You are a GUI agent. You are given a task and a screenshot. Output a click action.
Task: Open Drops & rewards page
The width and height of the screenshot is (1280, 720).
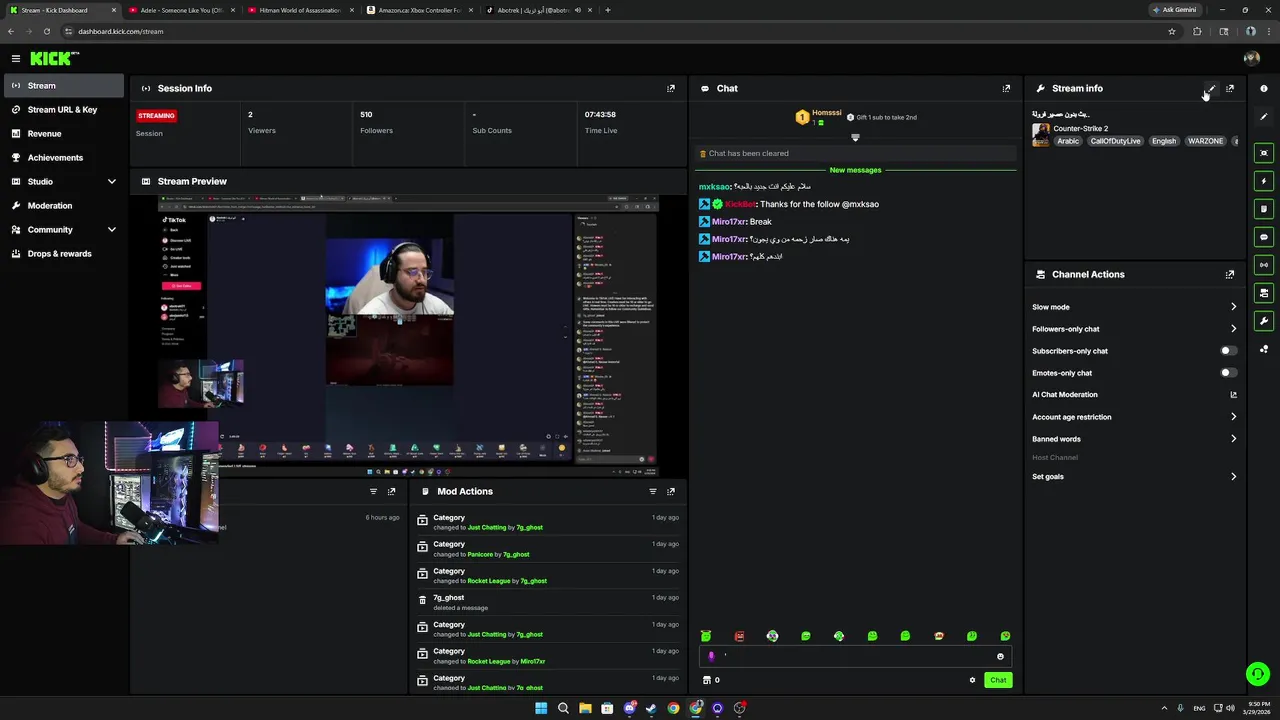point(64,254)
